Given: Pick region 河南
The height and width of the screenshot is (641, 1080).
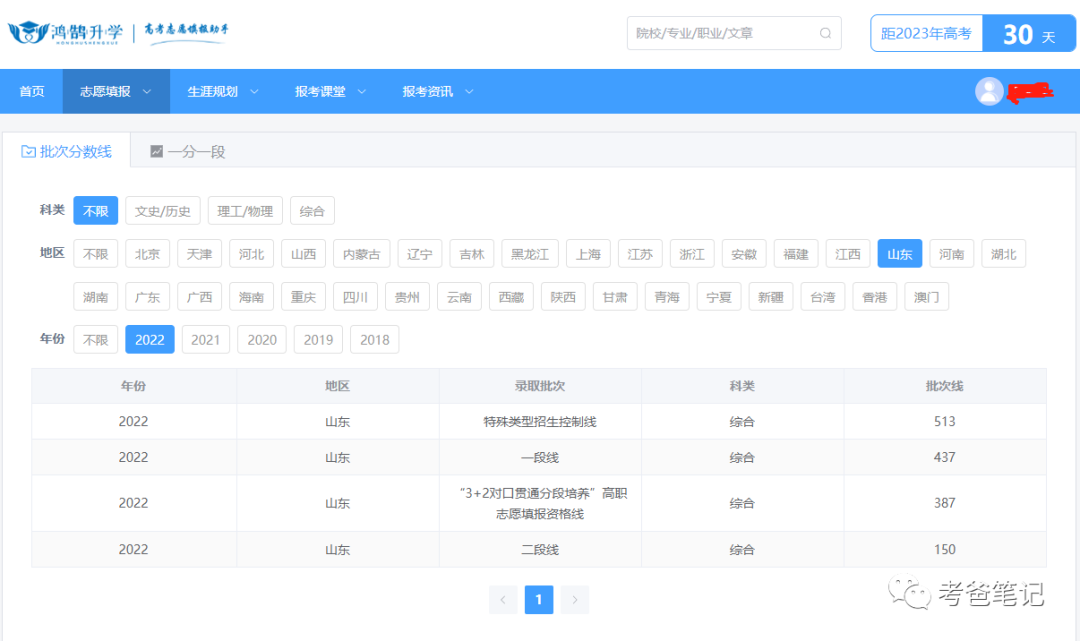Looking at the screenshot, I should (952, 254).
